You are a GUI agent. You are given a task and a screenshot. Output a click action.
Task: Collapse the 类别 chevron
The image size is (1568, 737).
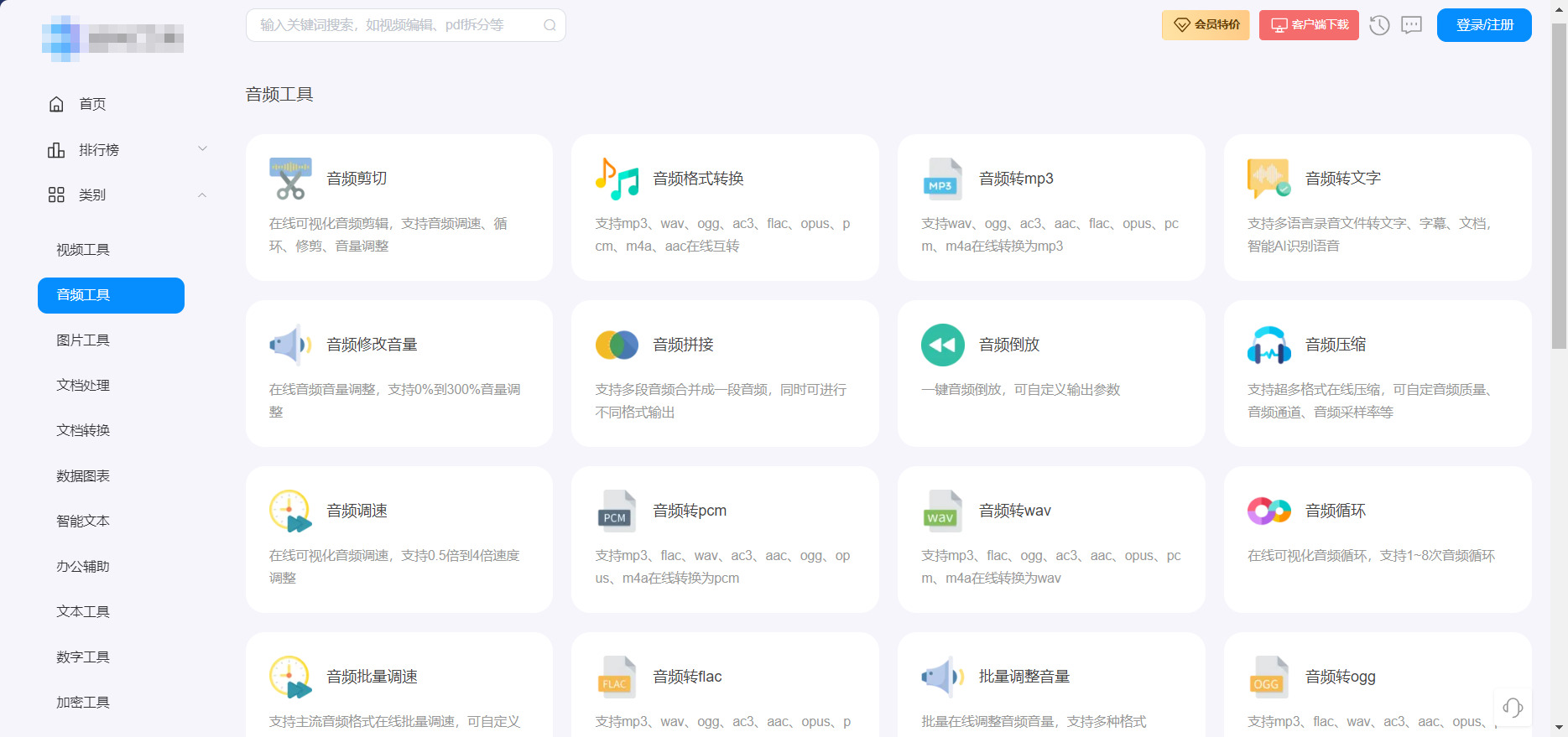coord(202,195)
